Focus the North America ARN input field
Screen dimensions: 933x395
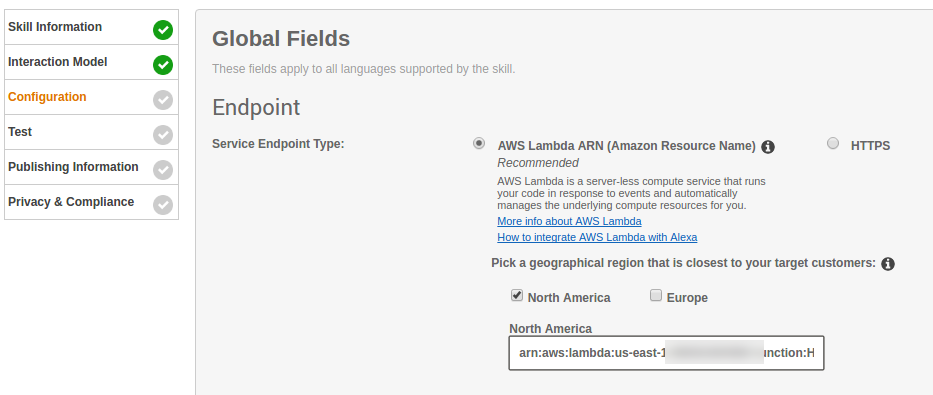pyautogui.click(x=666, y=353)
